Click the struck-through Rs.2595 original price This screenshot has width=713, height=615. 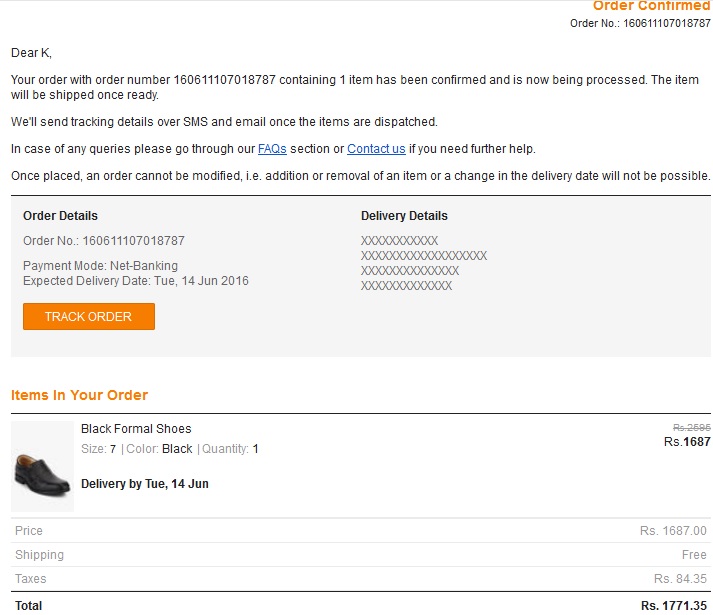[691, 427]
